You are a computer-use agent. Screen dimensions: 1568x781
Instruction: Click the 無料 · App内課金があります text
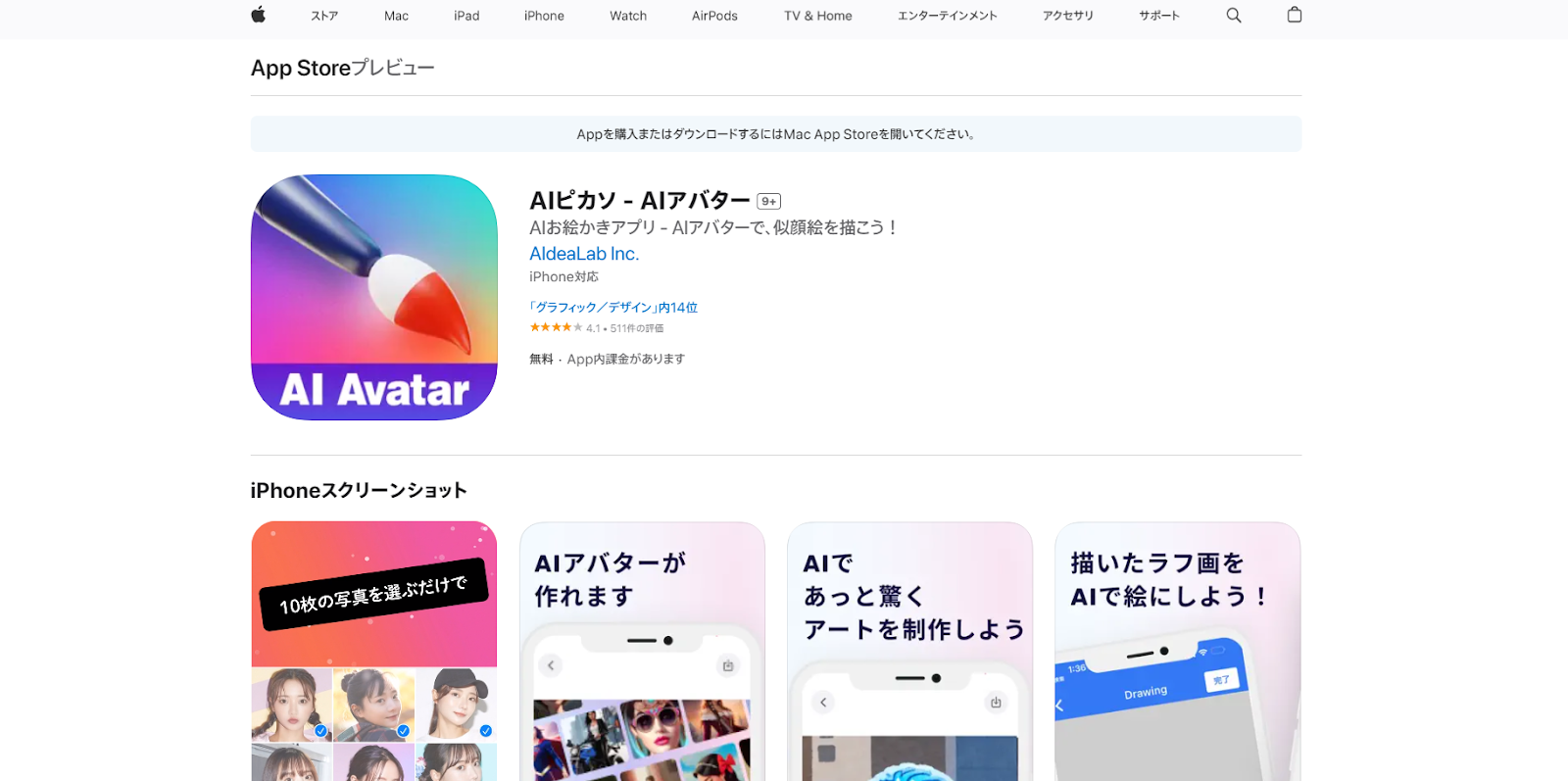coord(607,360)
